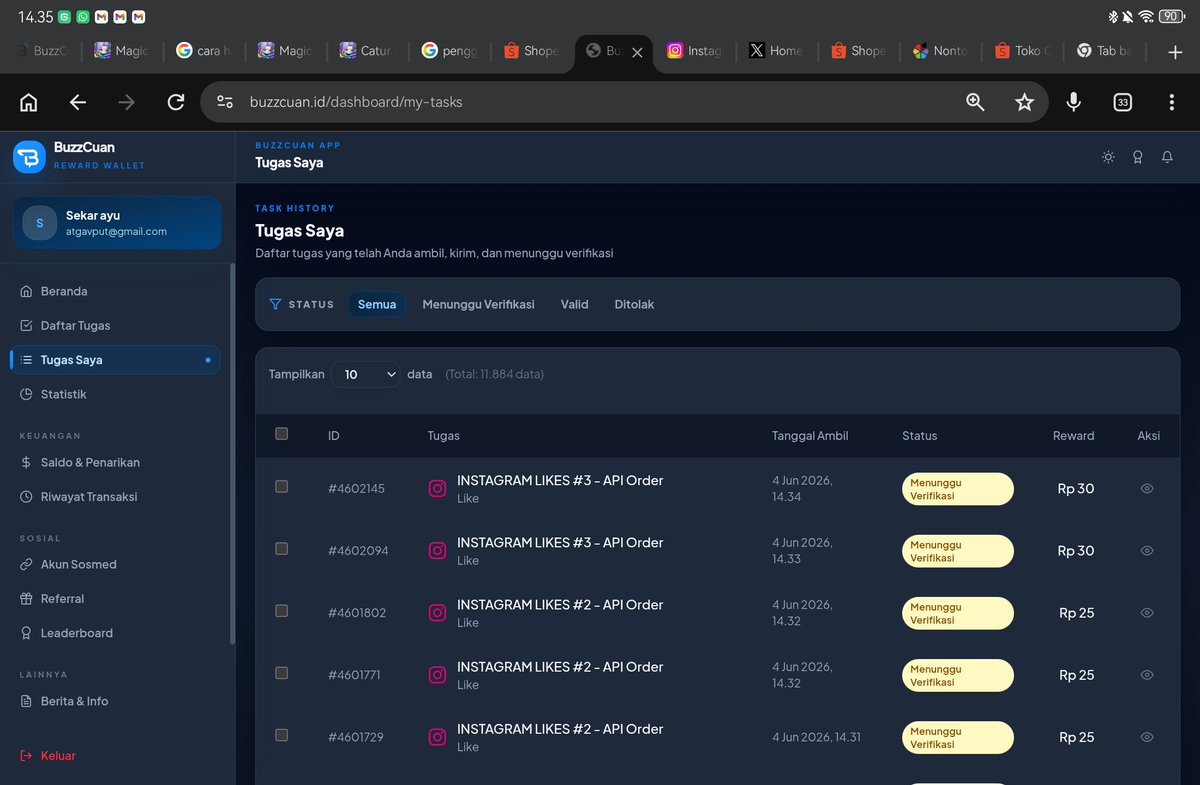Click the BuzzCuan logo

click(x=29, y=156)
